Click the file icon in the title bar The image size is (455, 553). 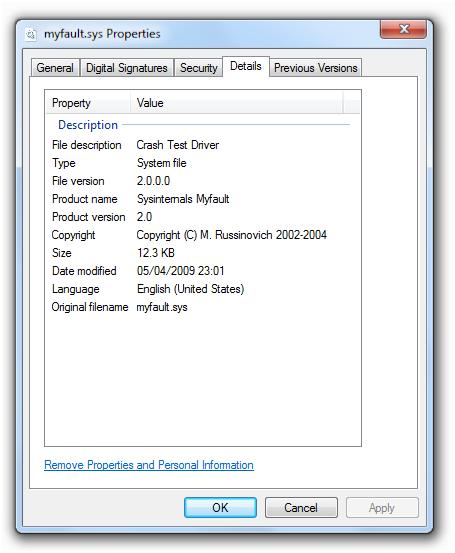(x=31, y=34)
